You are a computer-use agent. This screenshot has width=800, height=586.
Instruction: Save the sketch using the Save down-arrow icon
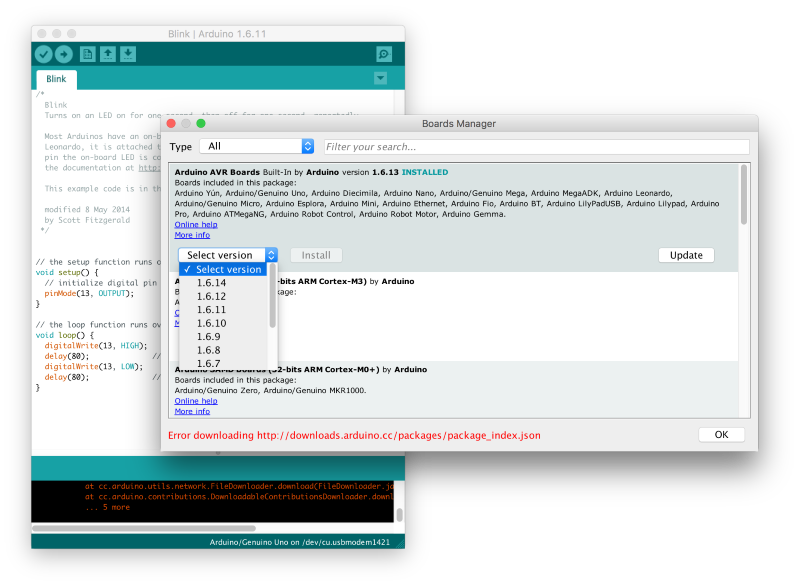[x=128, y=54]
